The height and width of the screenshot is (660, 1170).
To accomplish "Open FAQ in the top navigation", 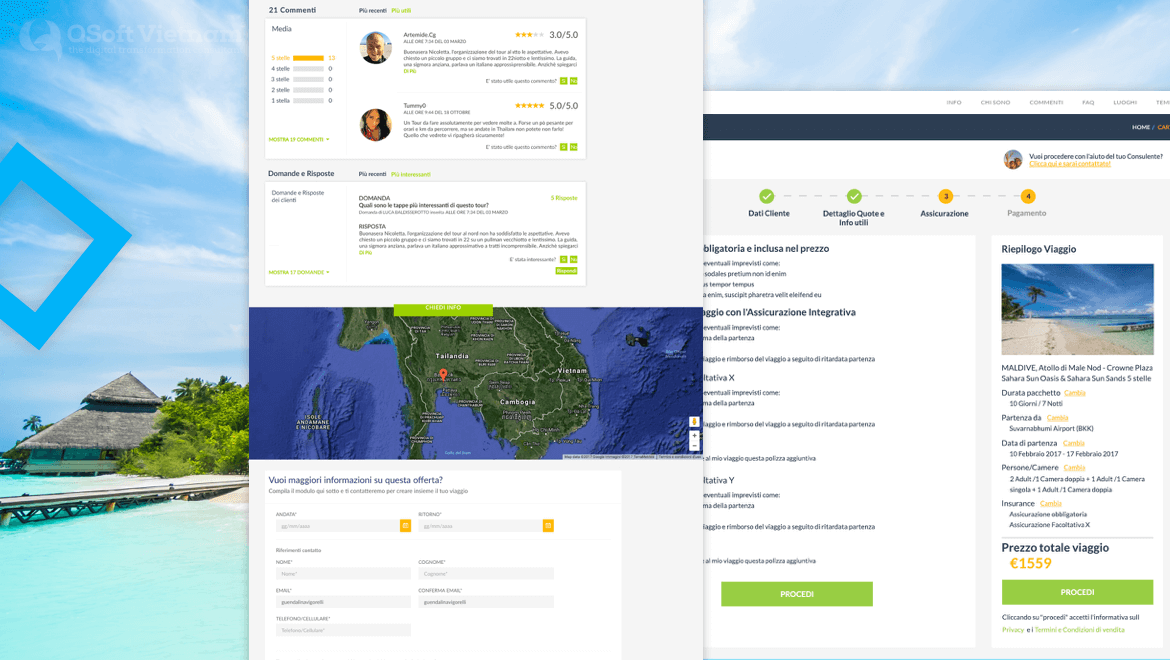I will [x=1088, y=102].
